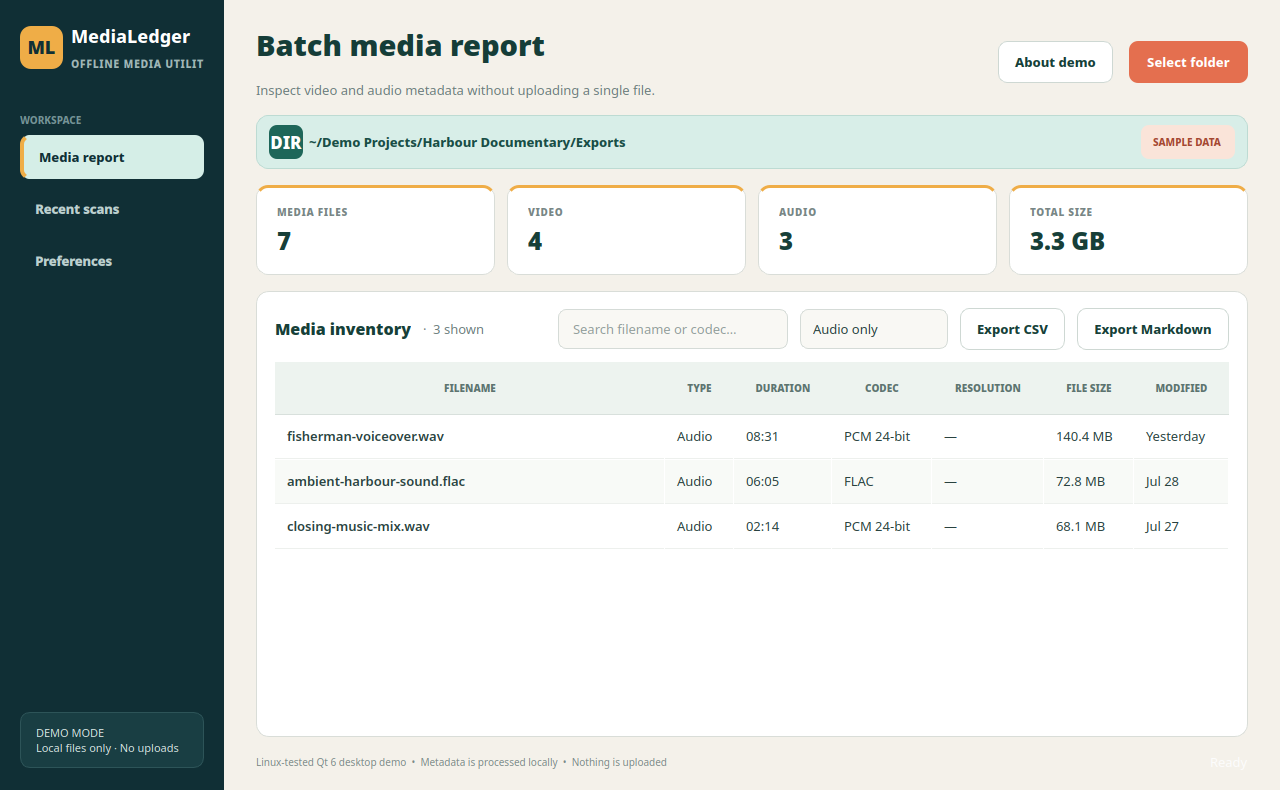Sort by the FILE SIZE column header
The image size is (1280, 790).
(x=1089, y=388)
